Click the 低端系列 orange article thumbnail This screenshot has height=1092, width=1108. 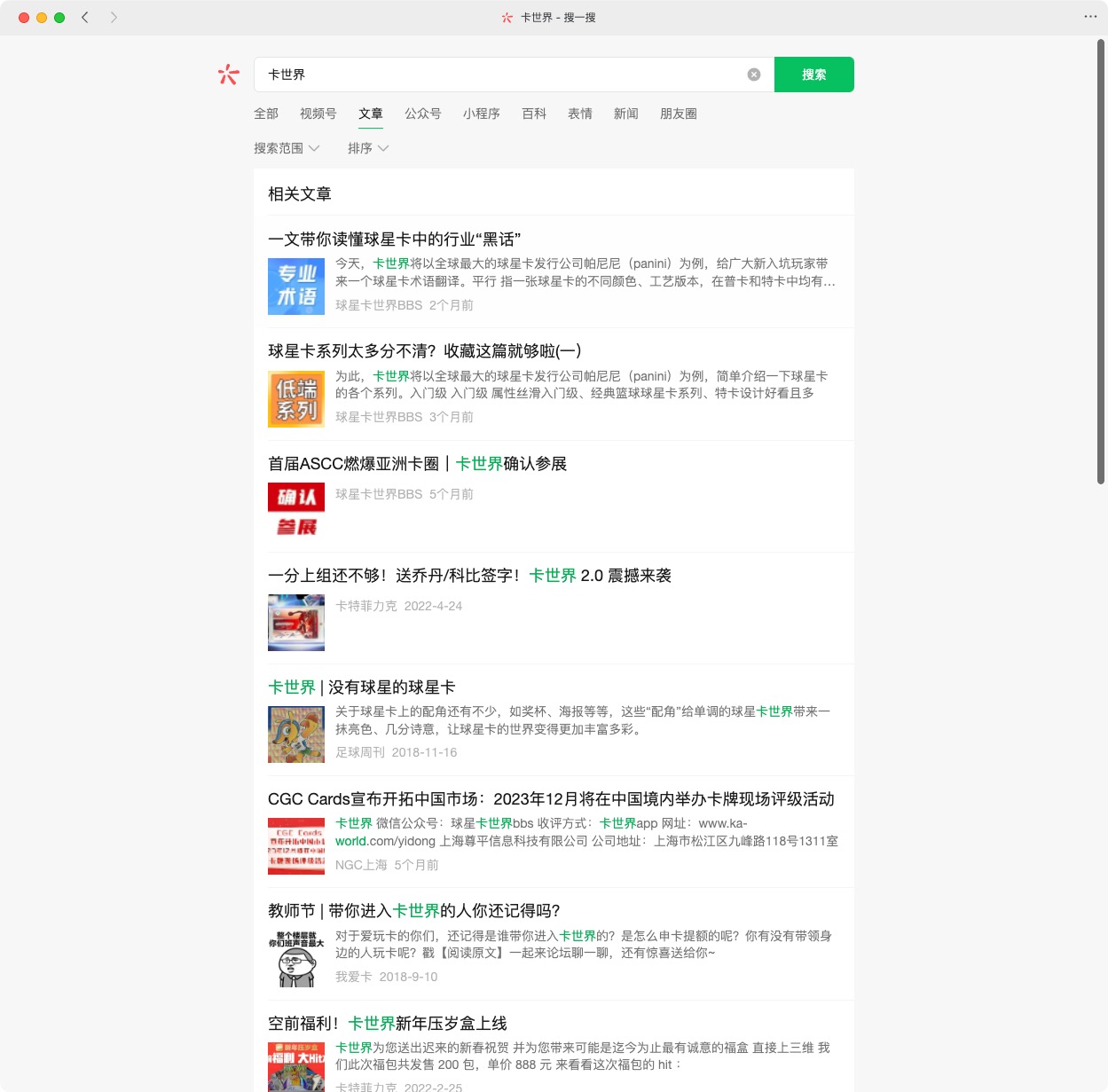(x=296, y=399)
